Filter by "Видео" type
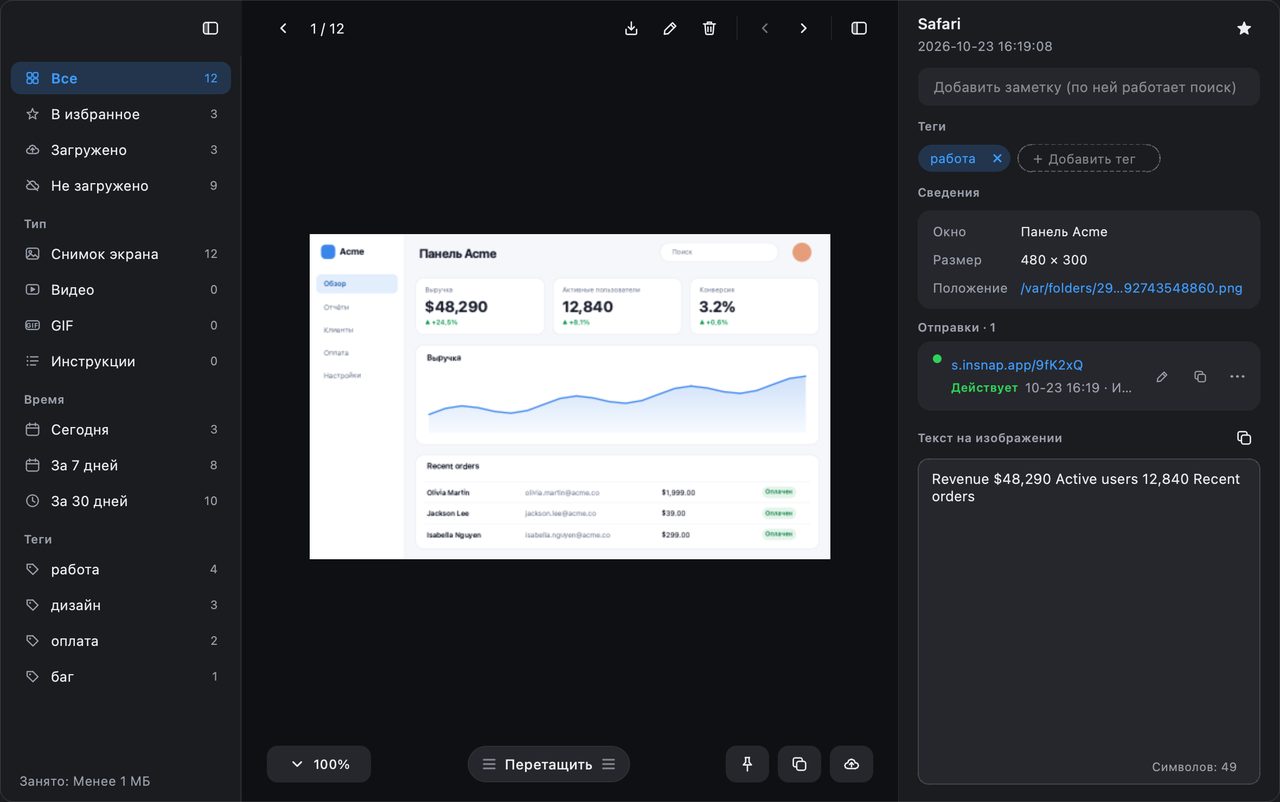 coord(121,290)
